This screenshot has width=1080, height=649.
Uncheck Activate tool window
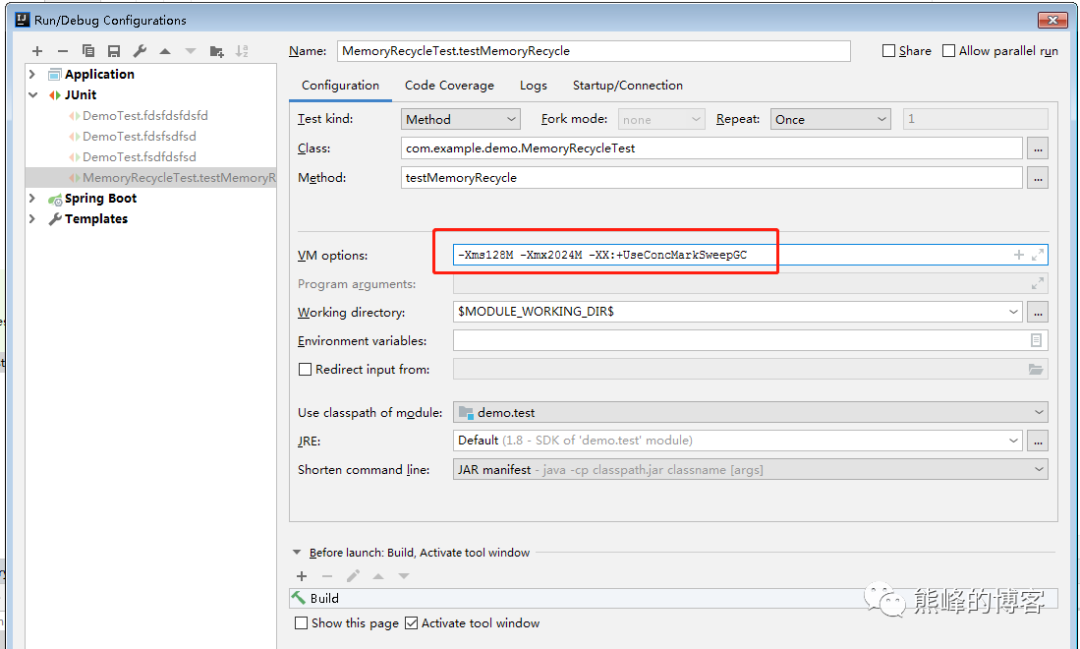coord(412,623)
